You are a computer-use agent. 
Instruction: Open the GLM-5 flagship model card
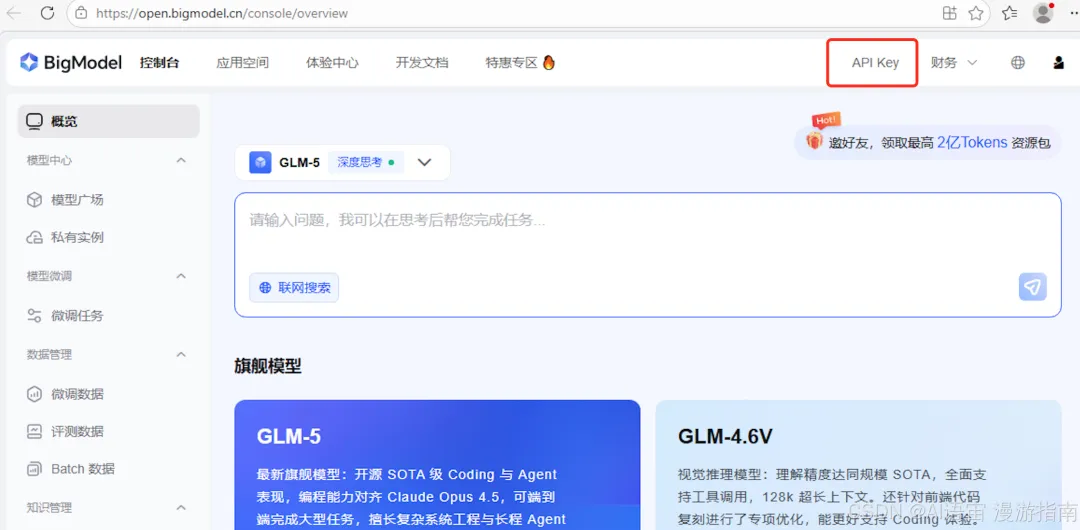437,465
